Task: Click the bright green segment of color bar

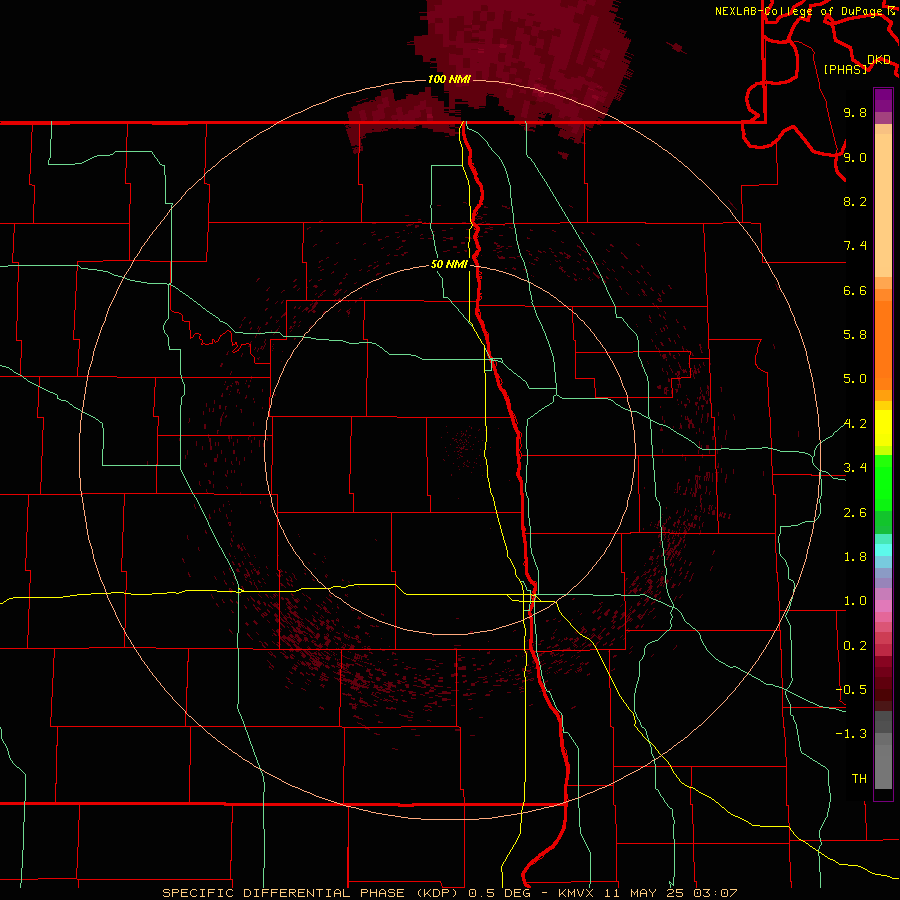Action: pyautogui.click(x=883, y=483)
